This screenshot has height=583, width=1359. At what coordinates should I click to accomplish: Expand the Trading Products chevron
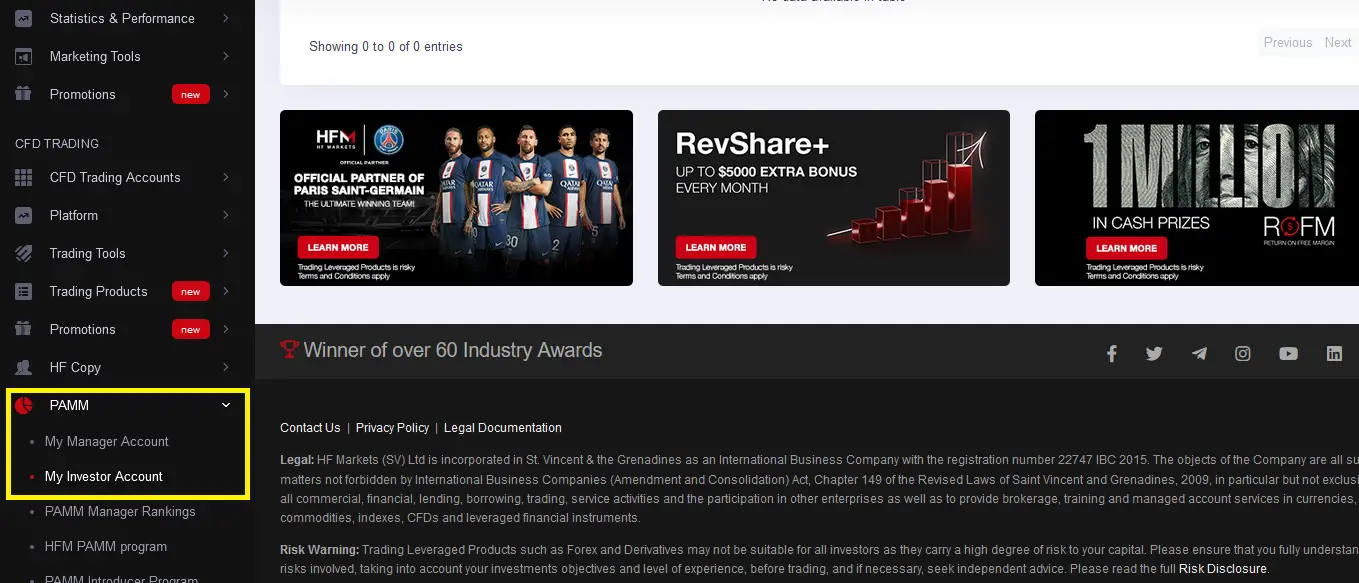coord(226,291)
